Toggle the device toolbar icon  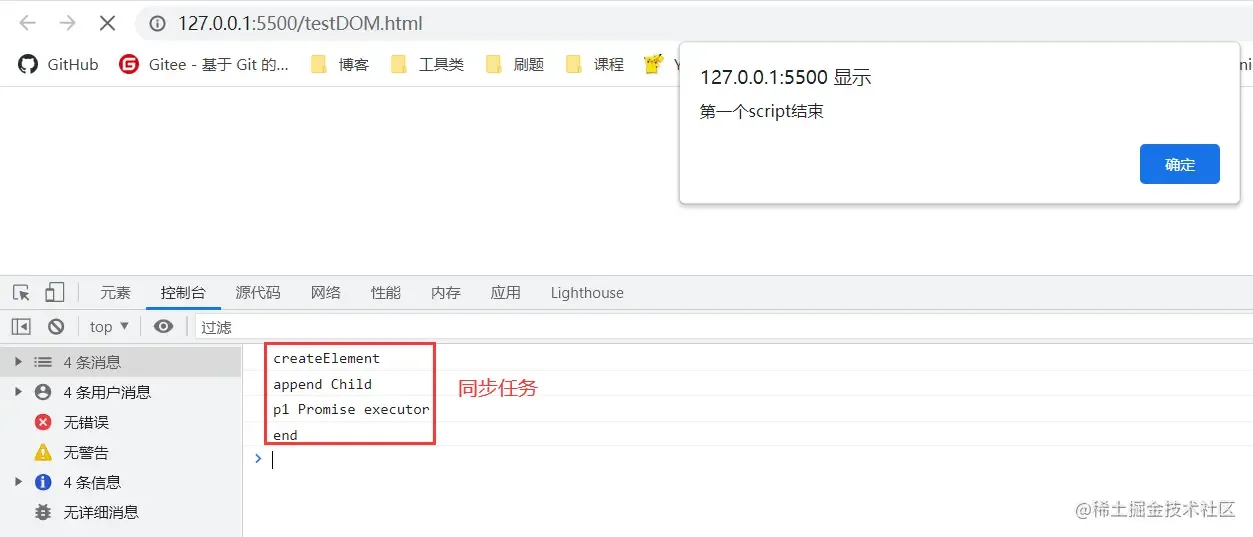tap(54, 293)
